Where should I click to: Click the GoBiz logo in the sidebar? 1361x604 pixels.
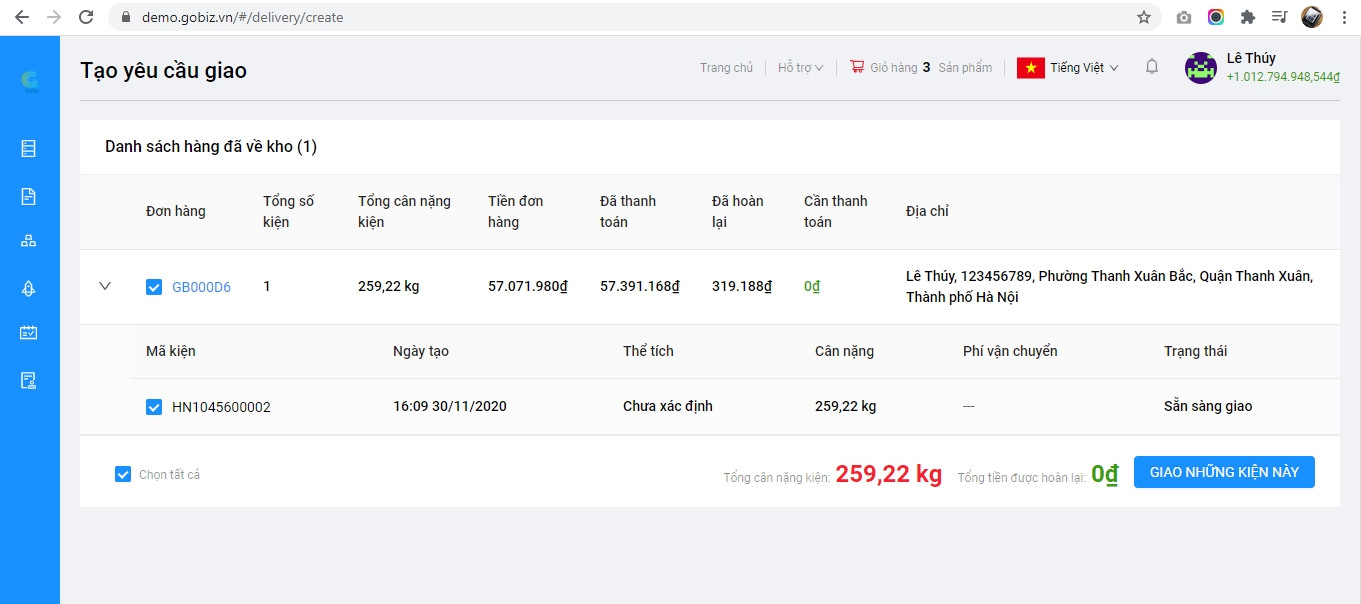point(30,82)
